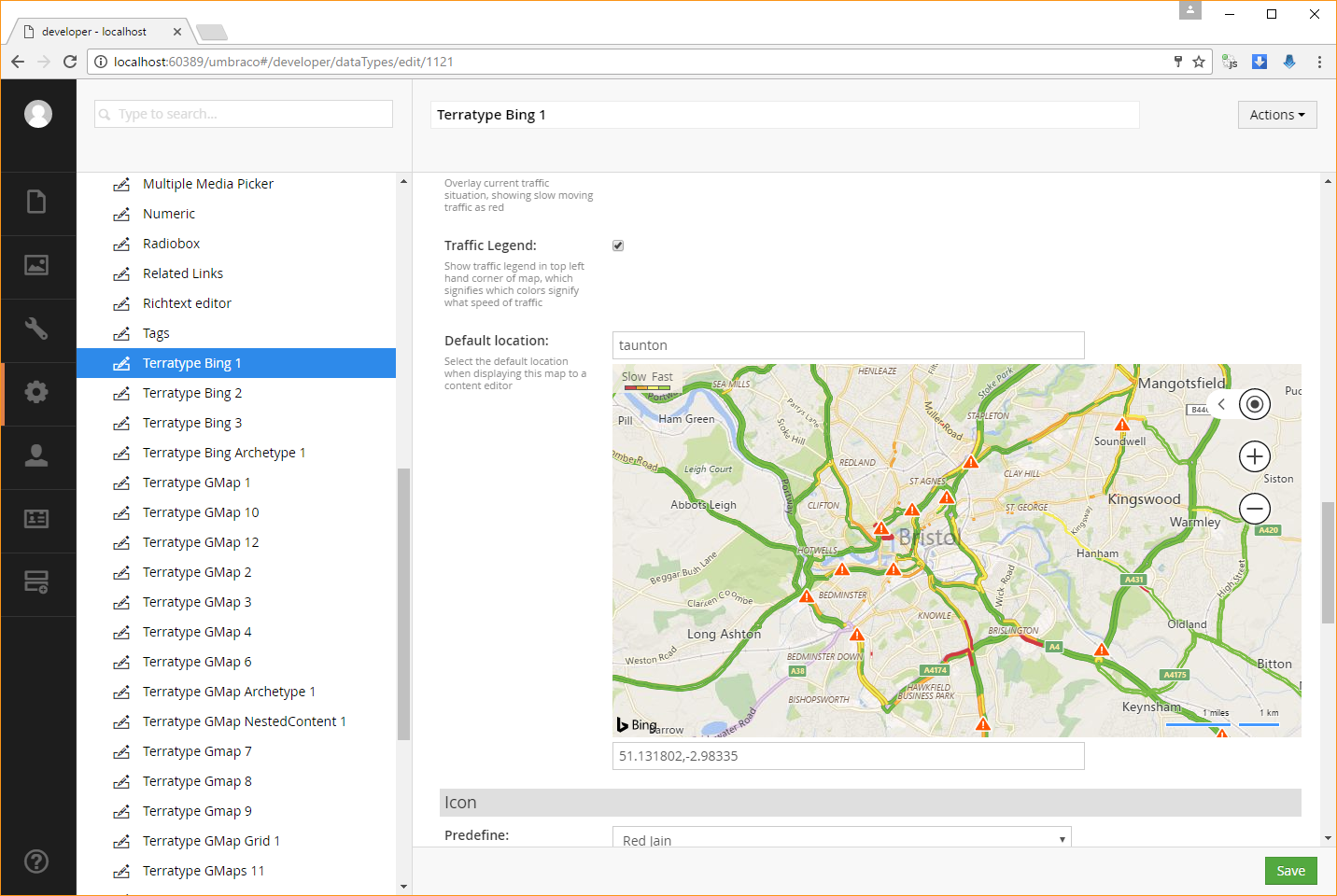Click the Terratype Bing 1 name field
Image resolution: width=1337 pixels, height=896 pixels.
coord(784,115)
